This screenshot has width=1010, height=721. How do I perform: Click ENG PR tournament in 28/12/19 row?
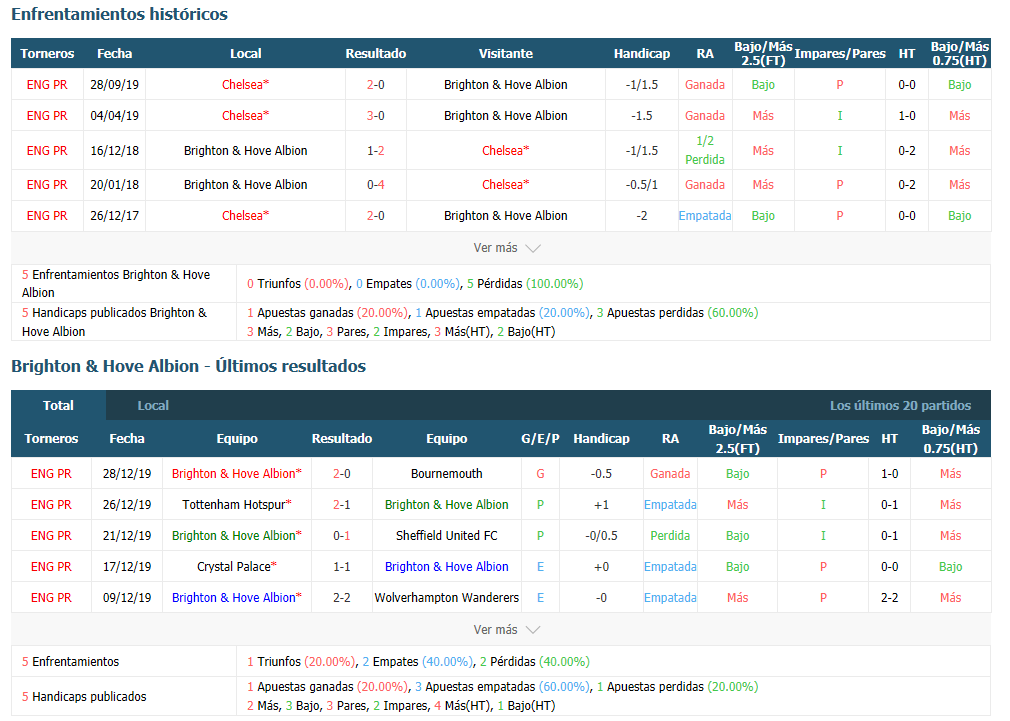(51, 474)
